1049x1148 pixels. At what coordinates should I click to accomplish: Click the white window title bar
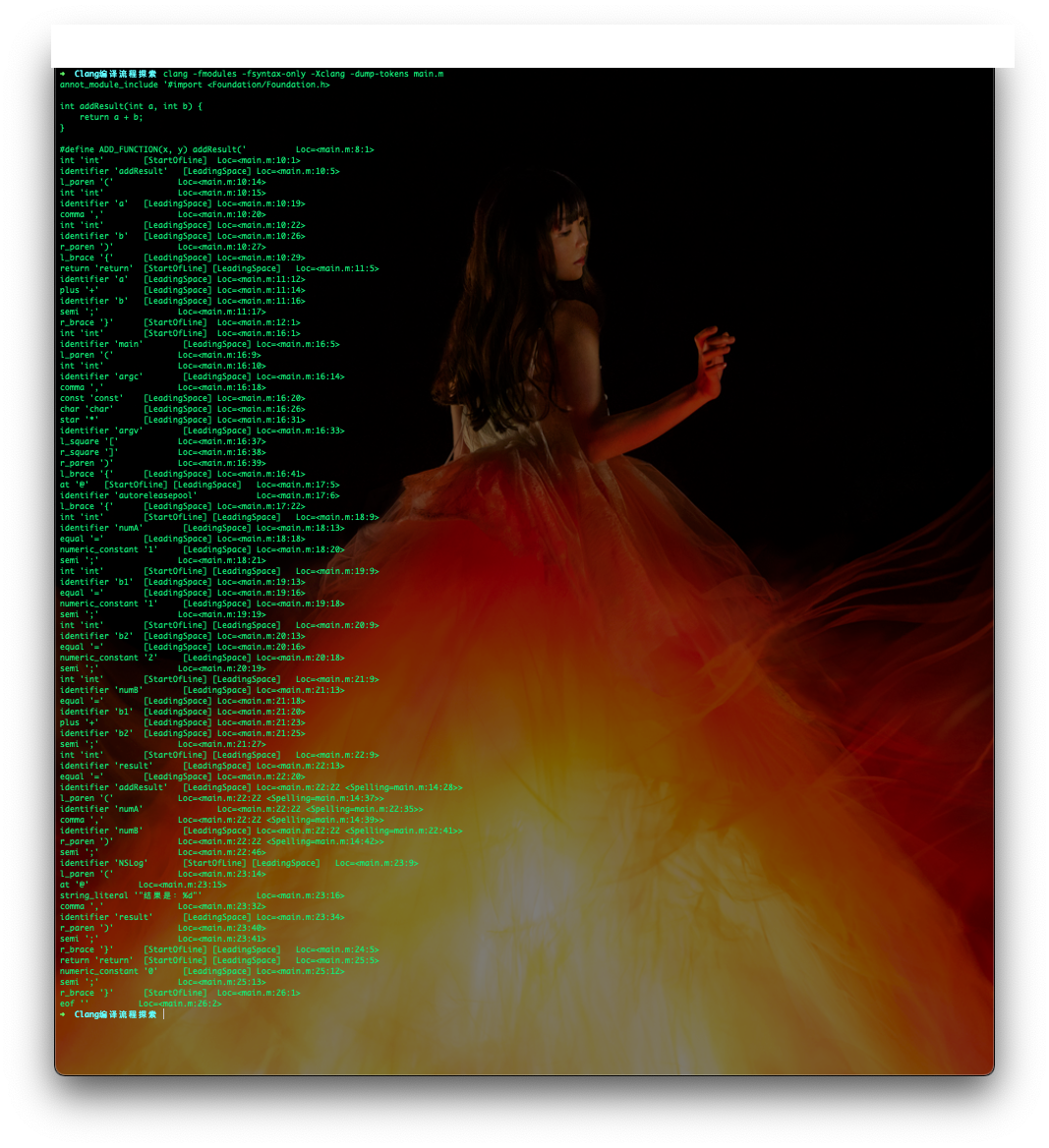click(533, 45)
